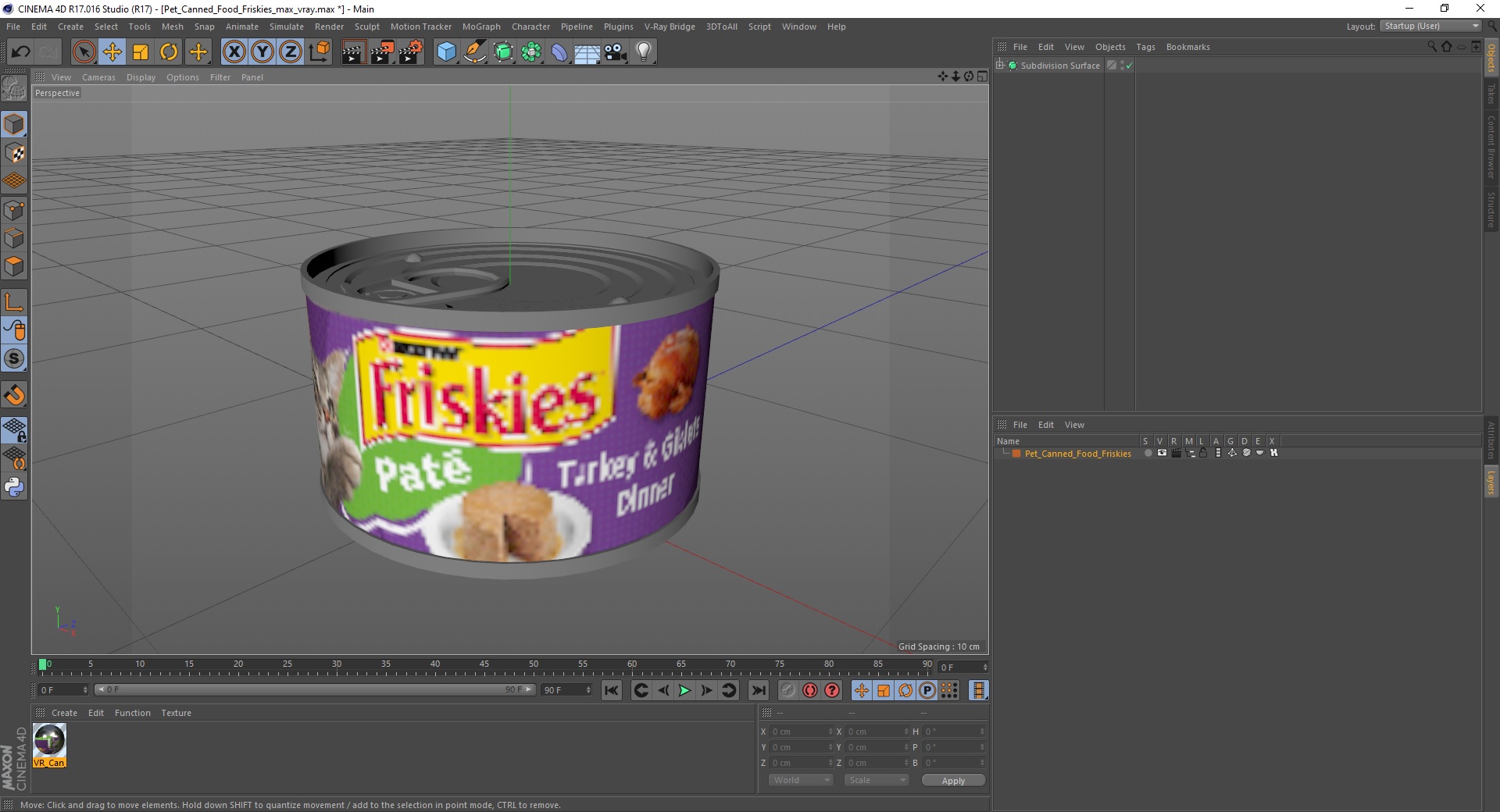Open Edit Render Settings
The image size is (1500, 812).
pyautogui.click(x=411, y=52)
